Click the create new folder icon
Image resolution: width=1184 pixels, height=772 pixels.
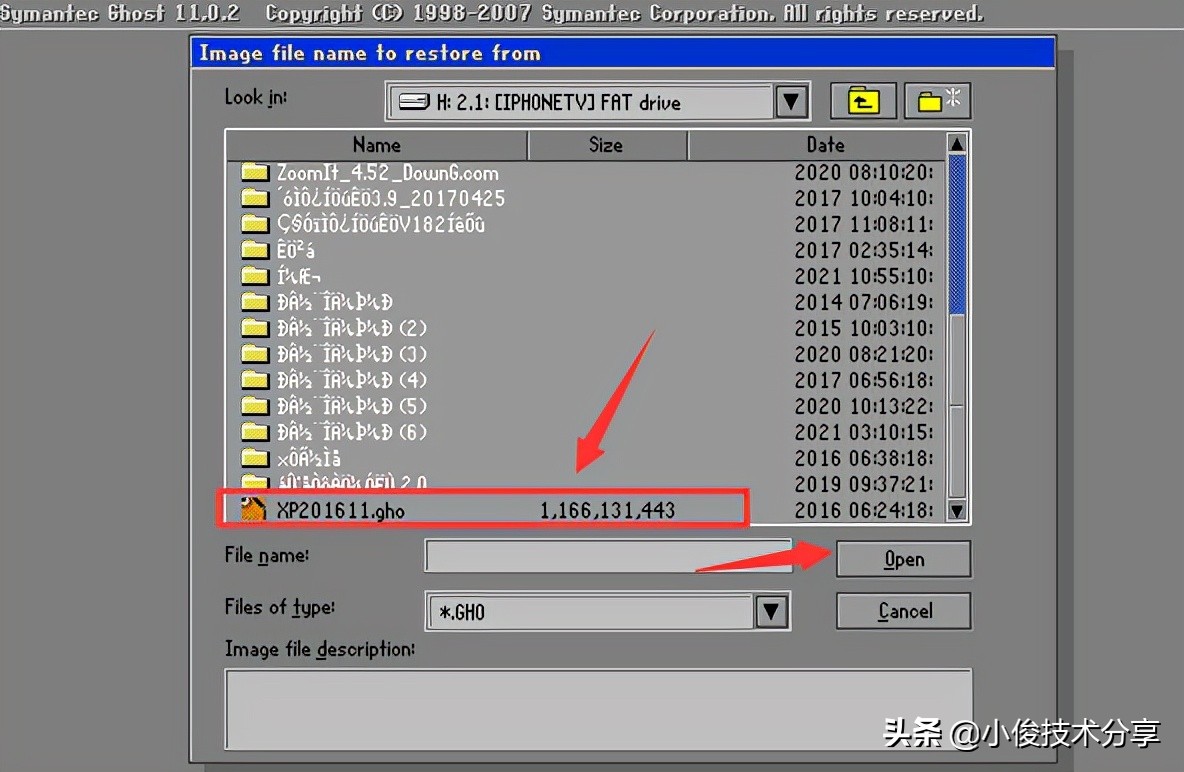[936, 100]
